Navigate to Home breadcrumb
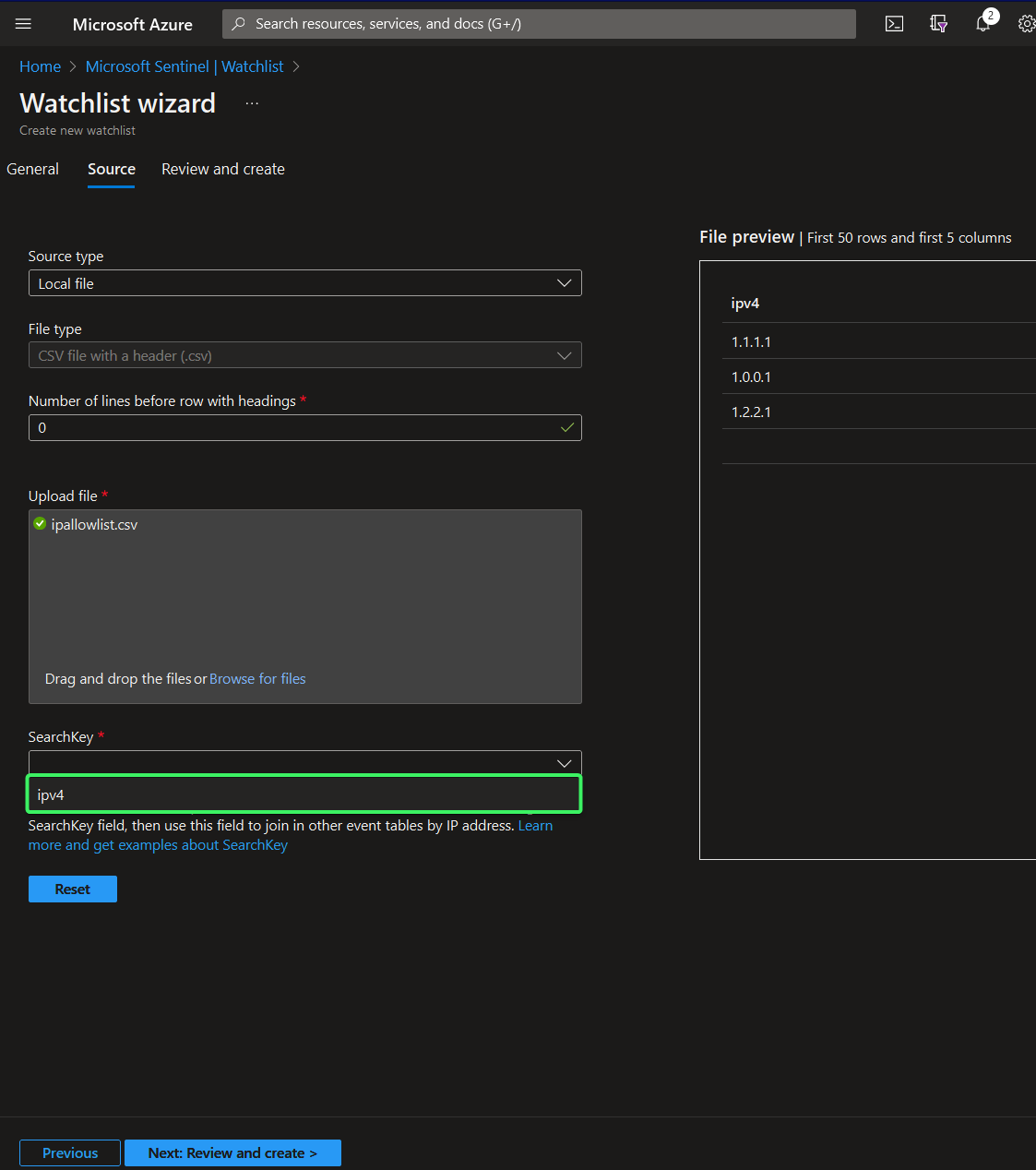The height and width of the screenshot is (1170, 1036). 40,66
